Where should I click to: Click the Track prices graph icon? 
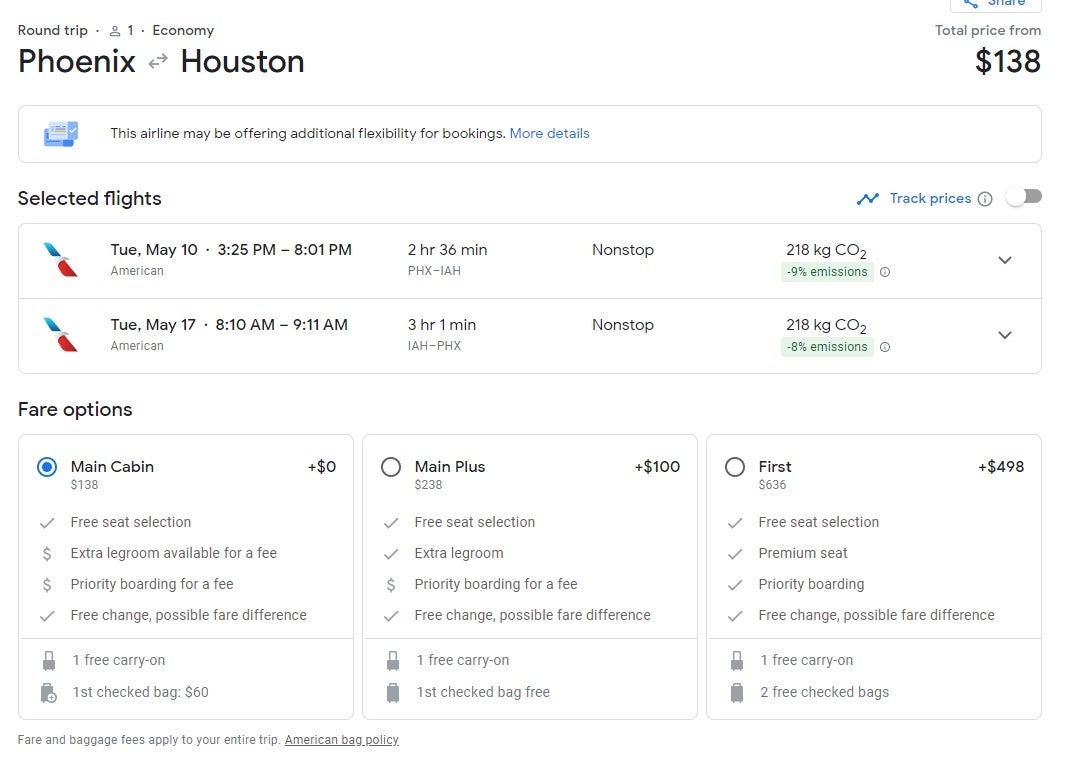(867, 199)
